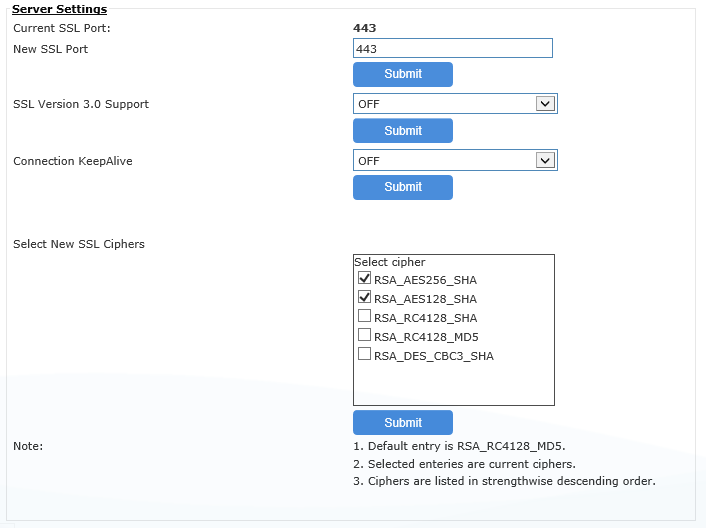Submit the SSL Version 3.0 Support setting
The width and height of the screenshot is (706, 528).
[403, 131]
